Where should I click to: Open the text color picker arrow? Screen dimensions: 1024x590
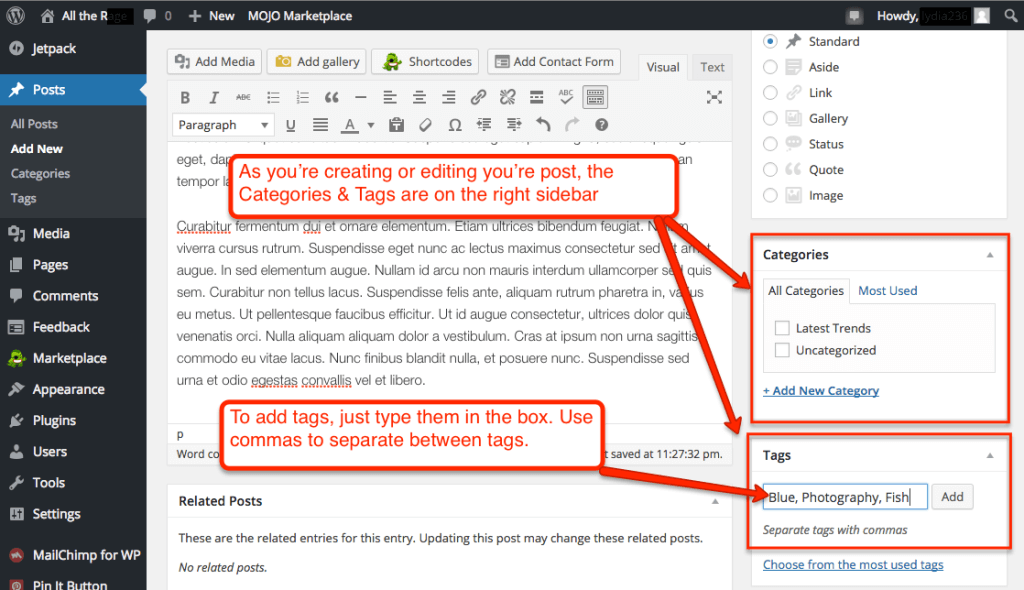(x=370, y=125)
